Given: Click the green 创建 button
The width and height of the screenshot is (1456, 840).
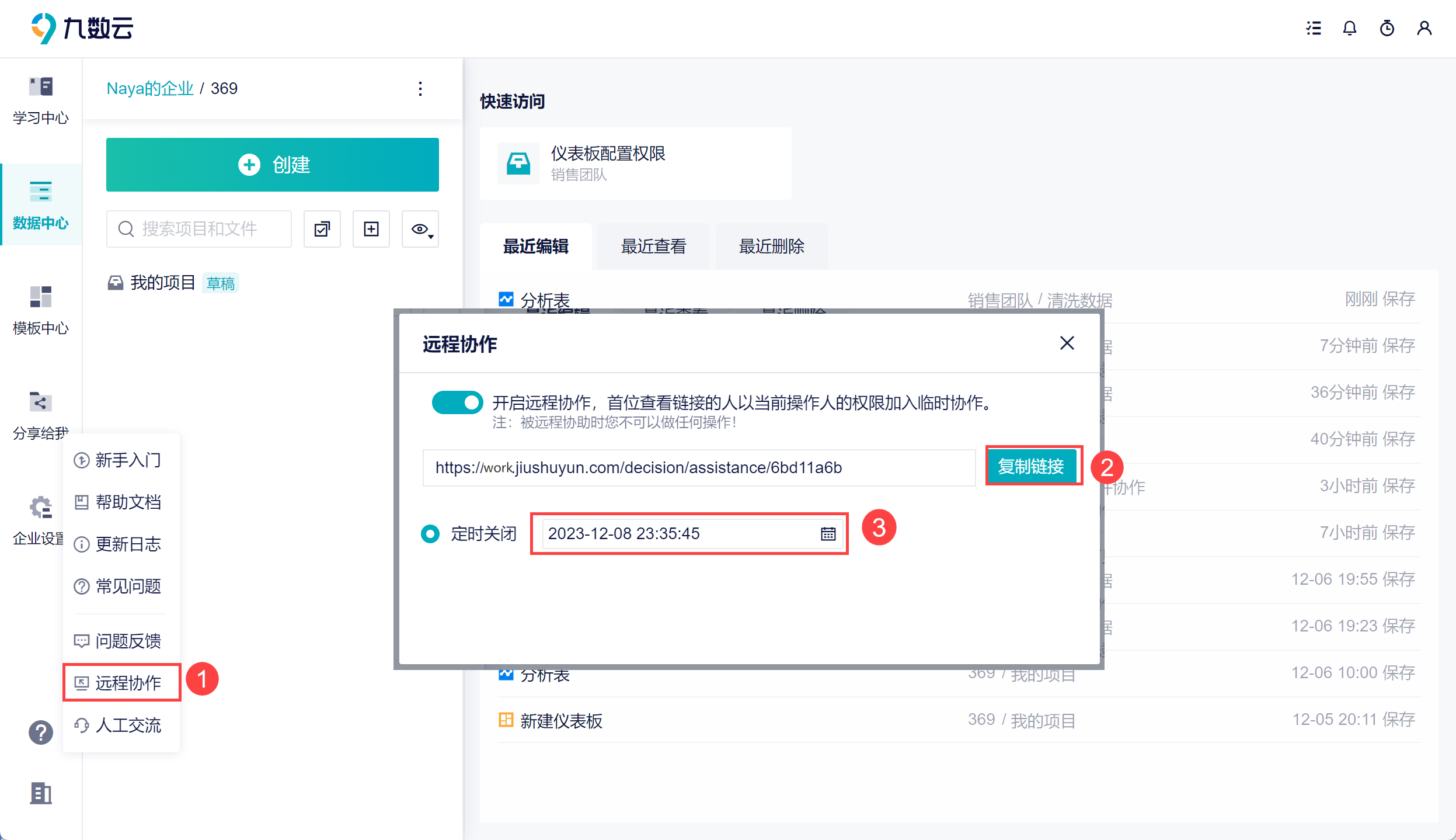Looking at the screenshot, I should point(272,165).
